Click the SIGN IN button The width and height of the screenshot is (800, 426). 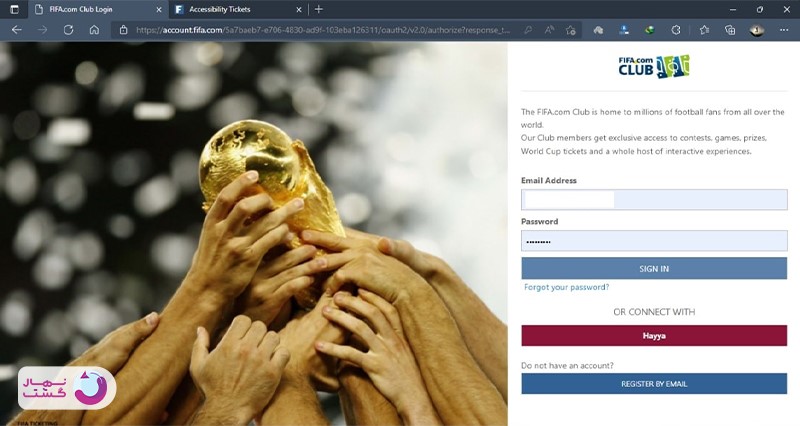point(654,268)
